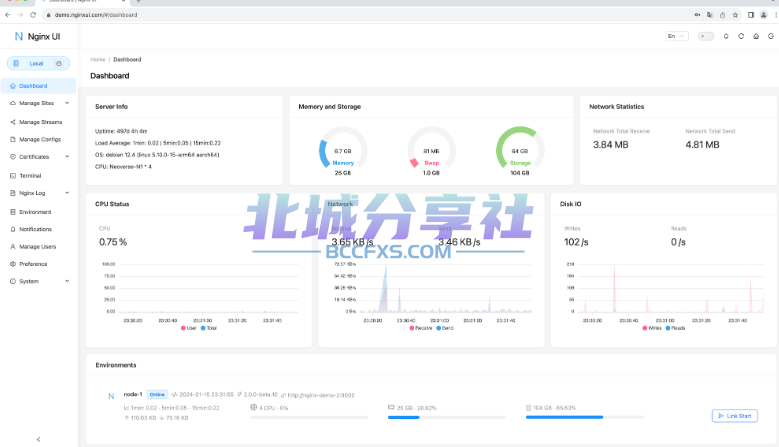Click the Storage usage gauge

click(520, 150)
